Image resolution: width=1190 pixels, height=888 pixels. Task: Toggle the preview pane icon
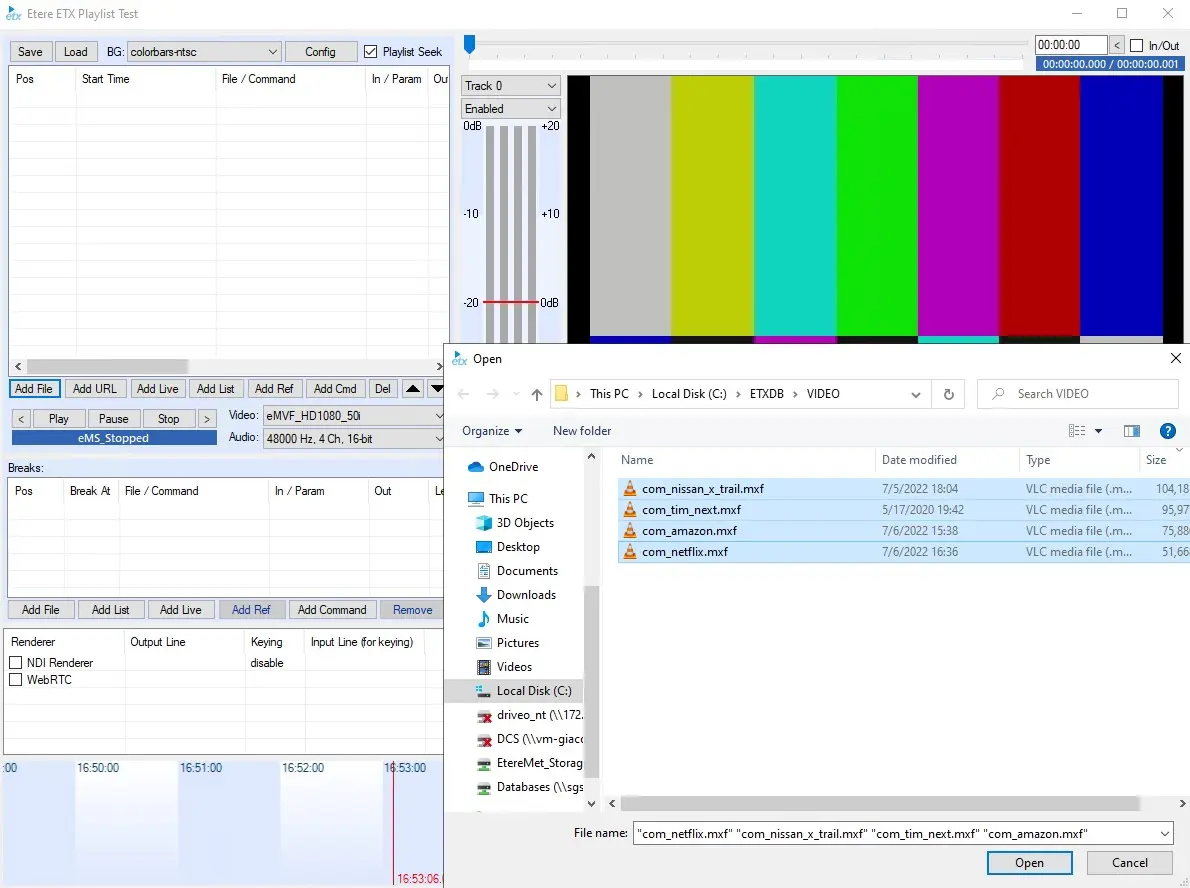click(1132, 431)
